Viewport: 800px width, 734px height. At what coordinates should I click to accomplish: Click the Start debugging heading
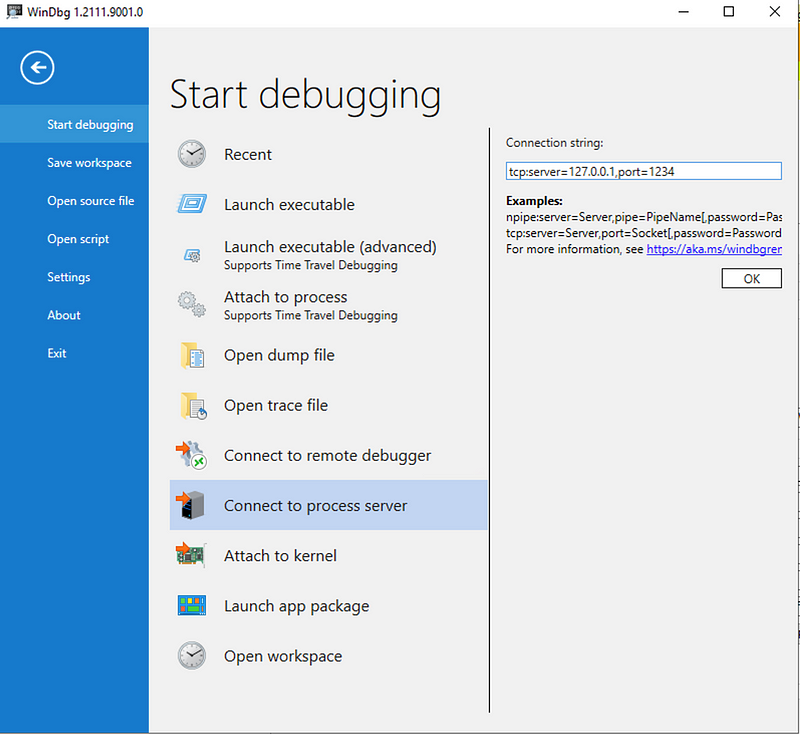305,95
